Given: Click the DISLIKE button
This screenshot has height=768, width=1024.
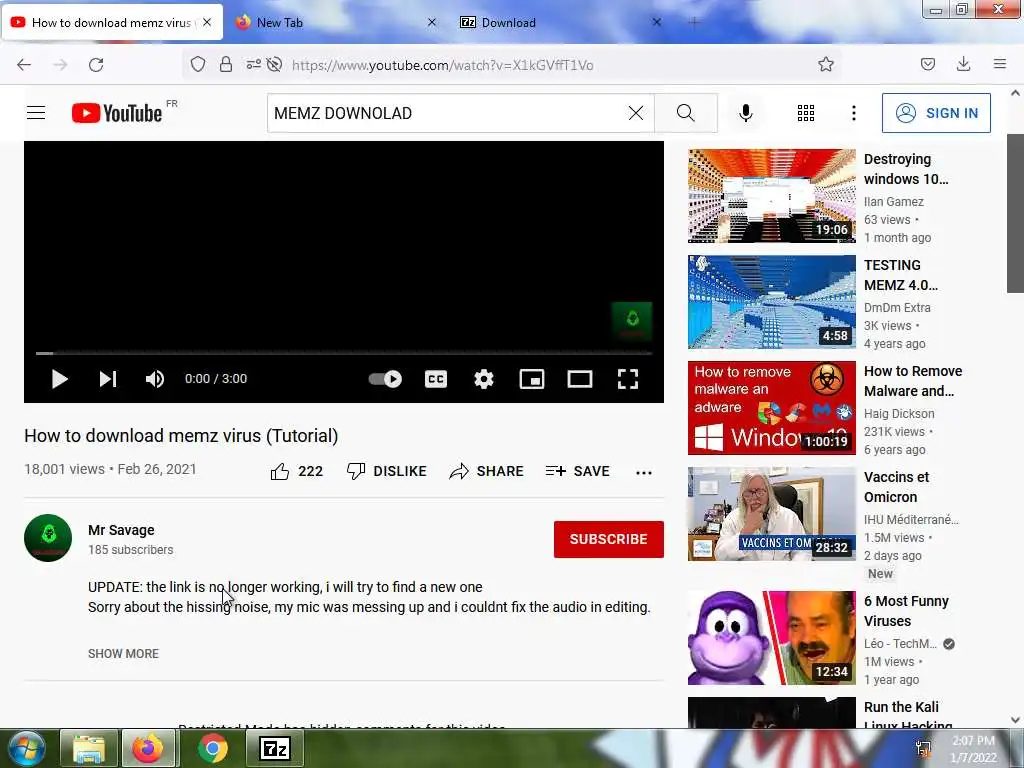Looking at the screenshot, I should click(x=386, y=471).
